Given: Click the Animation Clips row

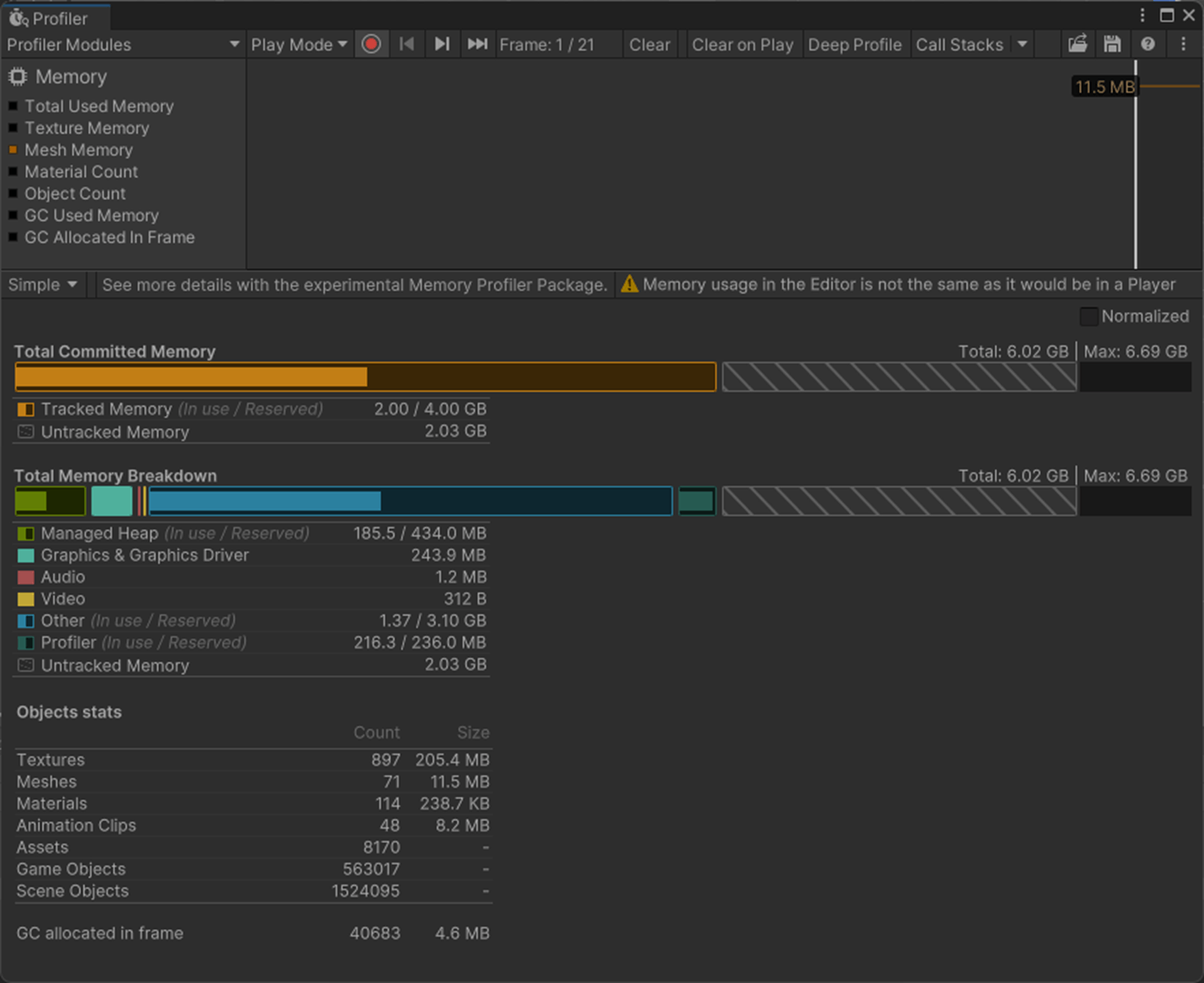Looking at the screenshot, I should 253,826.
